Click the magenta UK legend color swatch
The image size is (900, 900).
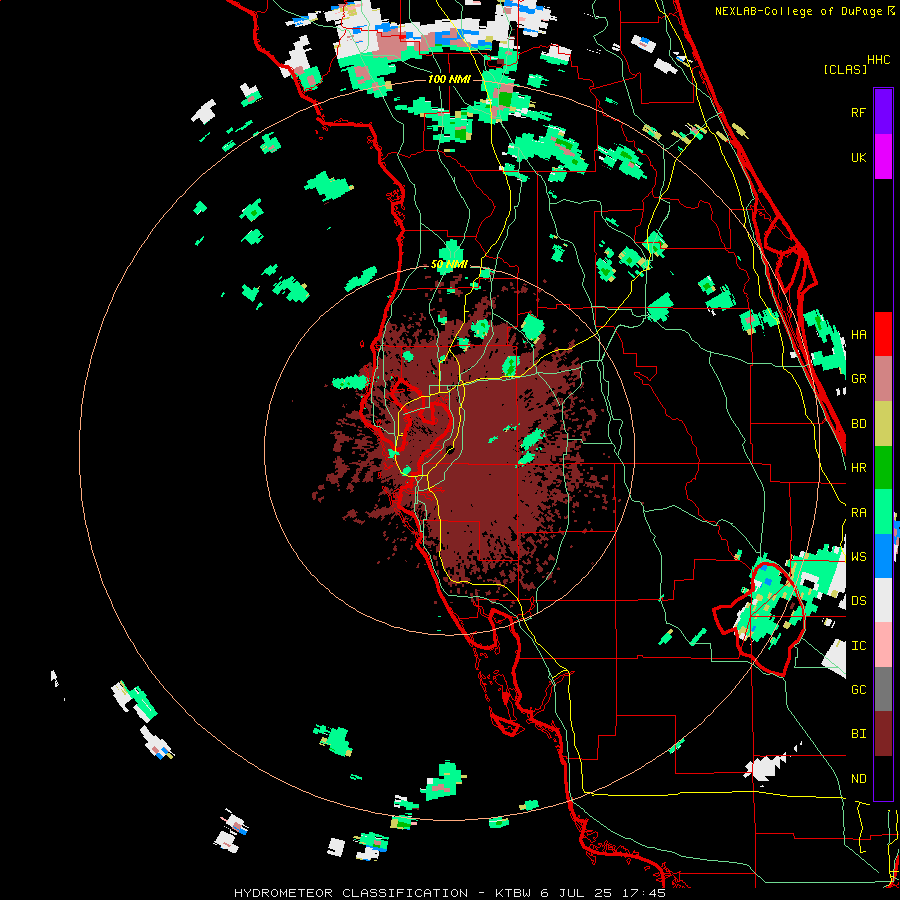click(883, 157)
